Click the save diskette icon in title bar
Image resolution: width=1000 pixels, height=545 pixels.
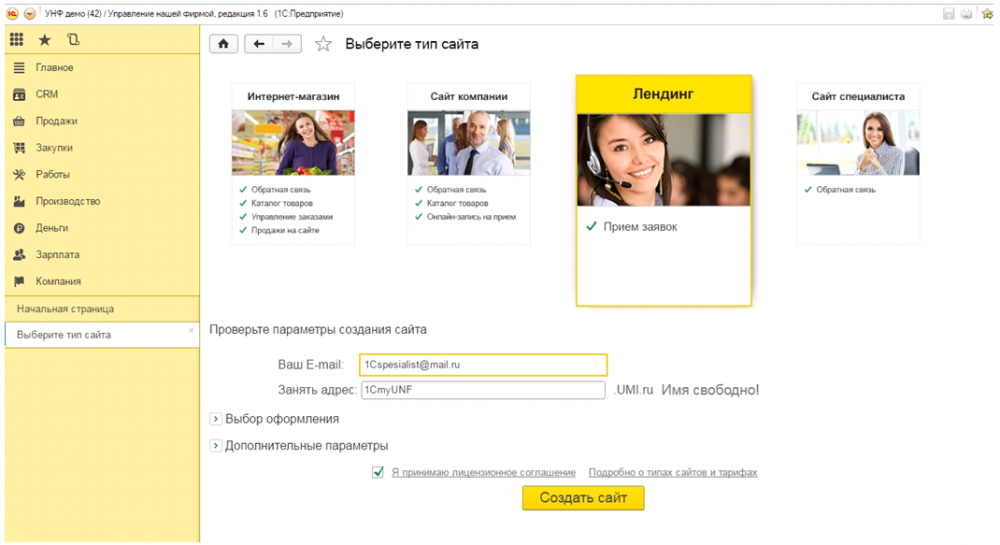tap(948, 14)
